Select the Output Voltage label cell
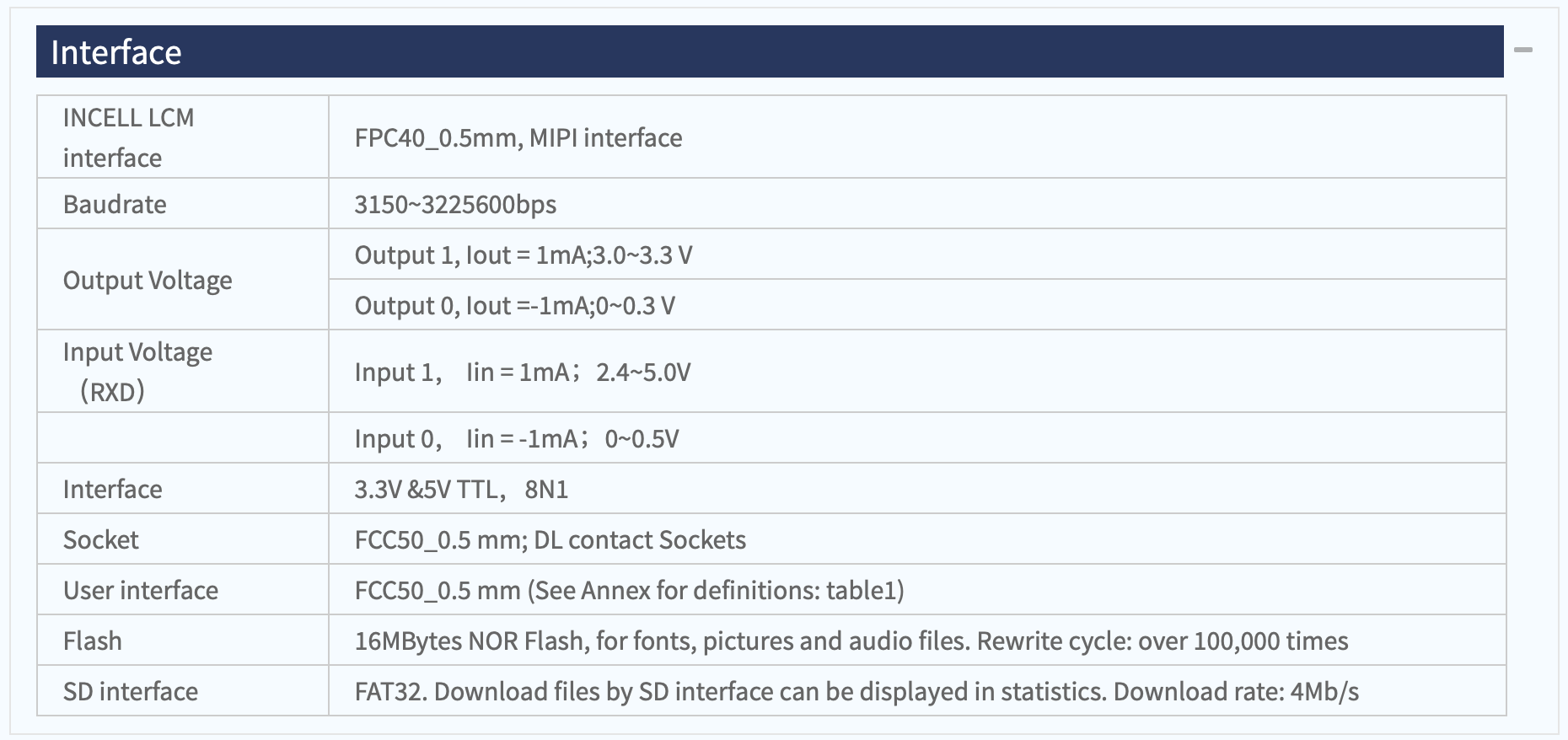This screenshot has height=740, width=1568. tap(183, 279)
